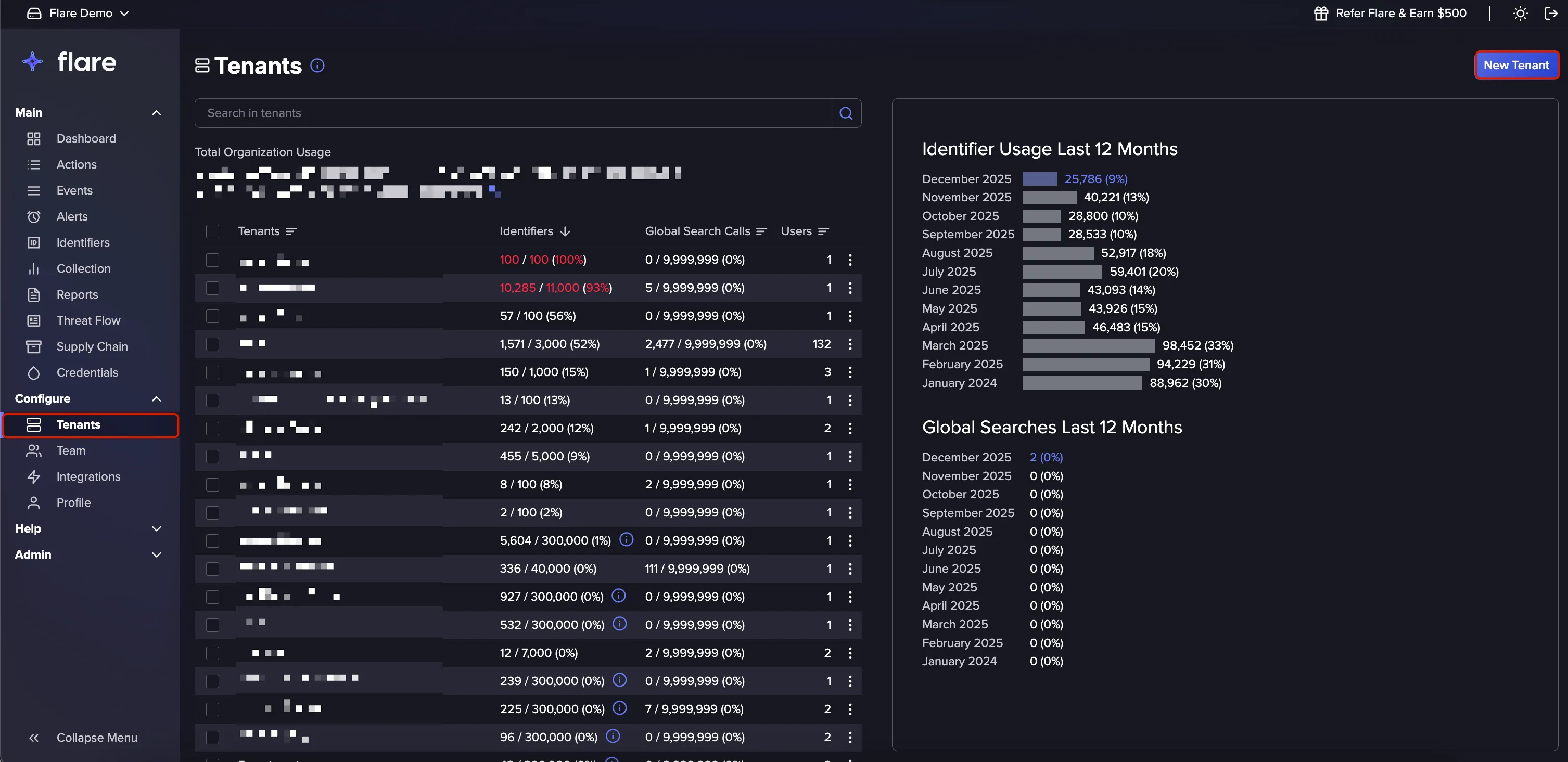Click the gift icon by Refer Flare
1568x762 pixels.
click(1320, 14)
